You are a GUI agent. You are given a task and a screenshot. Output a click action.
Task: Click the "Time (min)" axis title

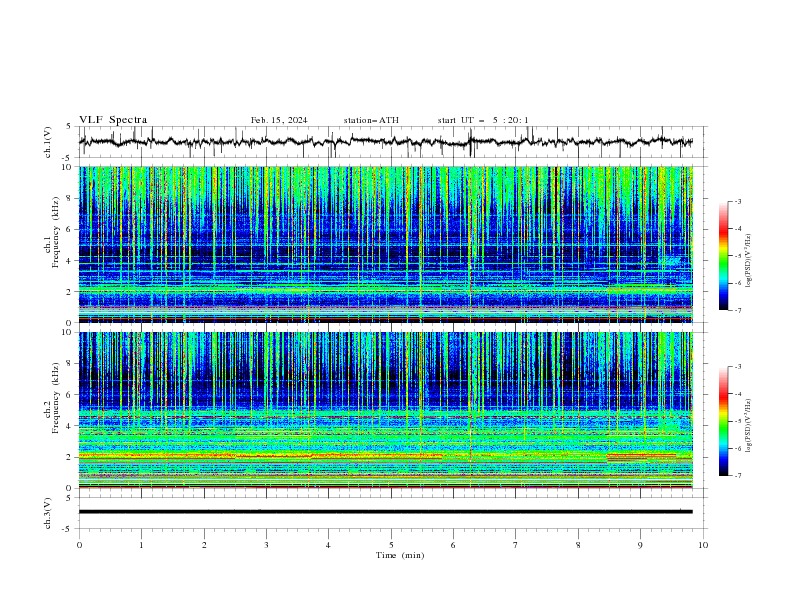coord(400,555)
